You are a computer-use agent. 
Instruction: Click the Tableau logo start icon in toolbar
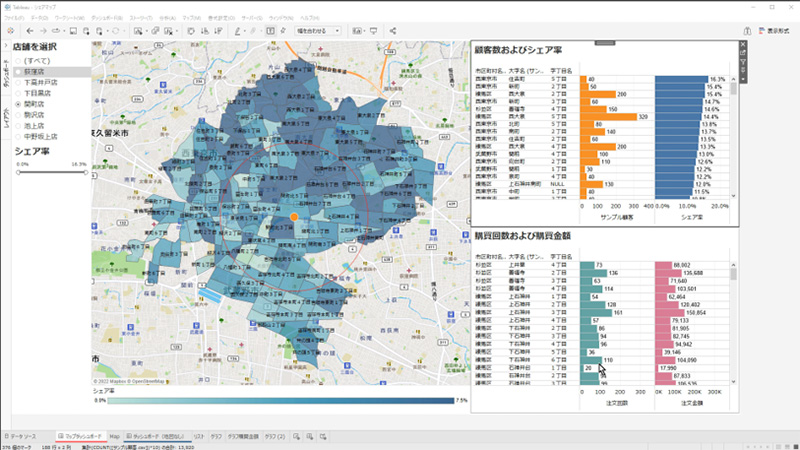tap(11, 31)
